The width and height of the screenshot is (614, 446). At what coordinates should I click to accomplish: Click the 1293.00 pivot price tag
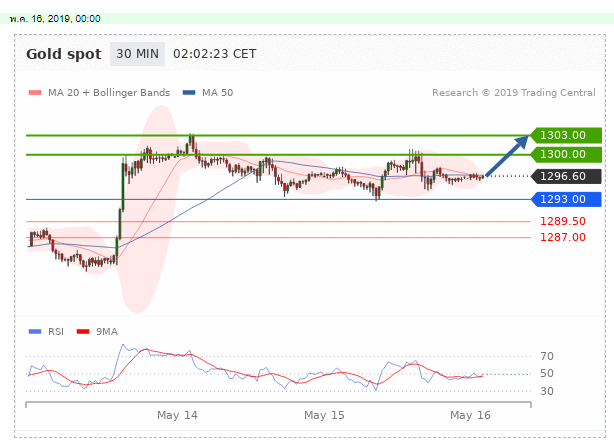[566, 199]
